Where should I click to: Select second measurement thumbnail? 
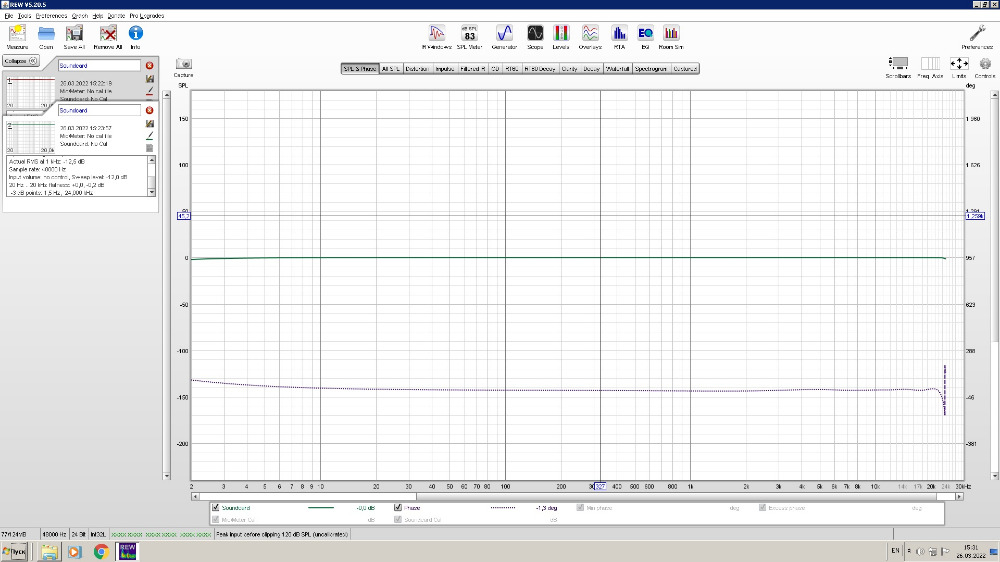[31, 137]
